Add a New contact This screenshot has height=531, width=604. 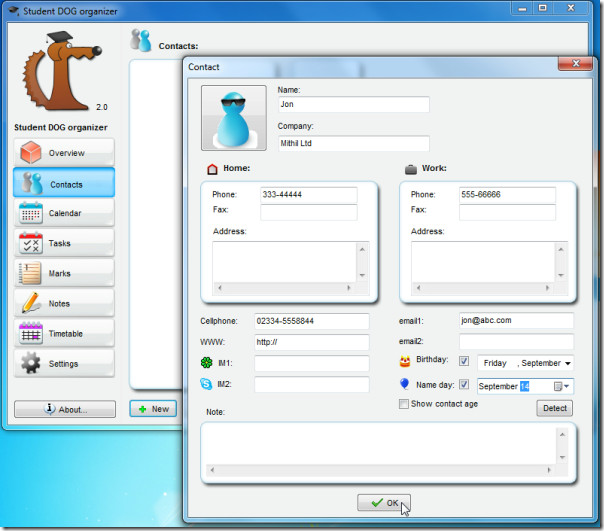153,409
